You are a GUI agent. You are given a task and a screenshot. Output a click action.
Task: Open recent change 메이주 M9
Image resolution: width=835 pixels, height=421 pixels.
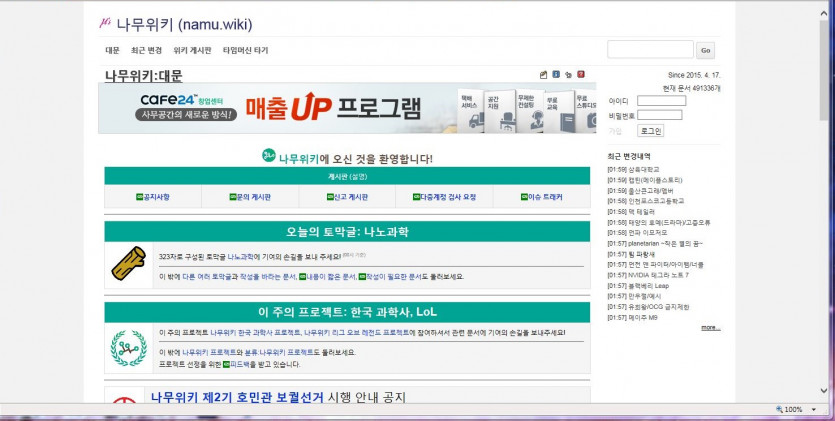(643, 317)
